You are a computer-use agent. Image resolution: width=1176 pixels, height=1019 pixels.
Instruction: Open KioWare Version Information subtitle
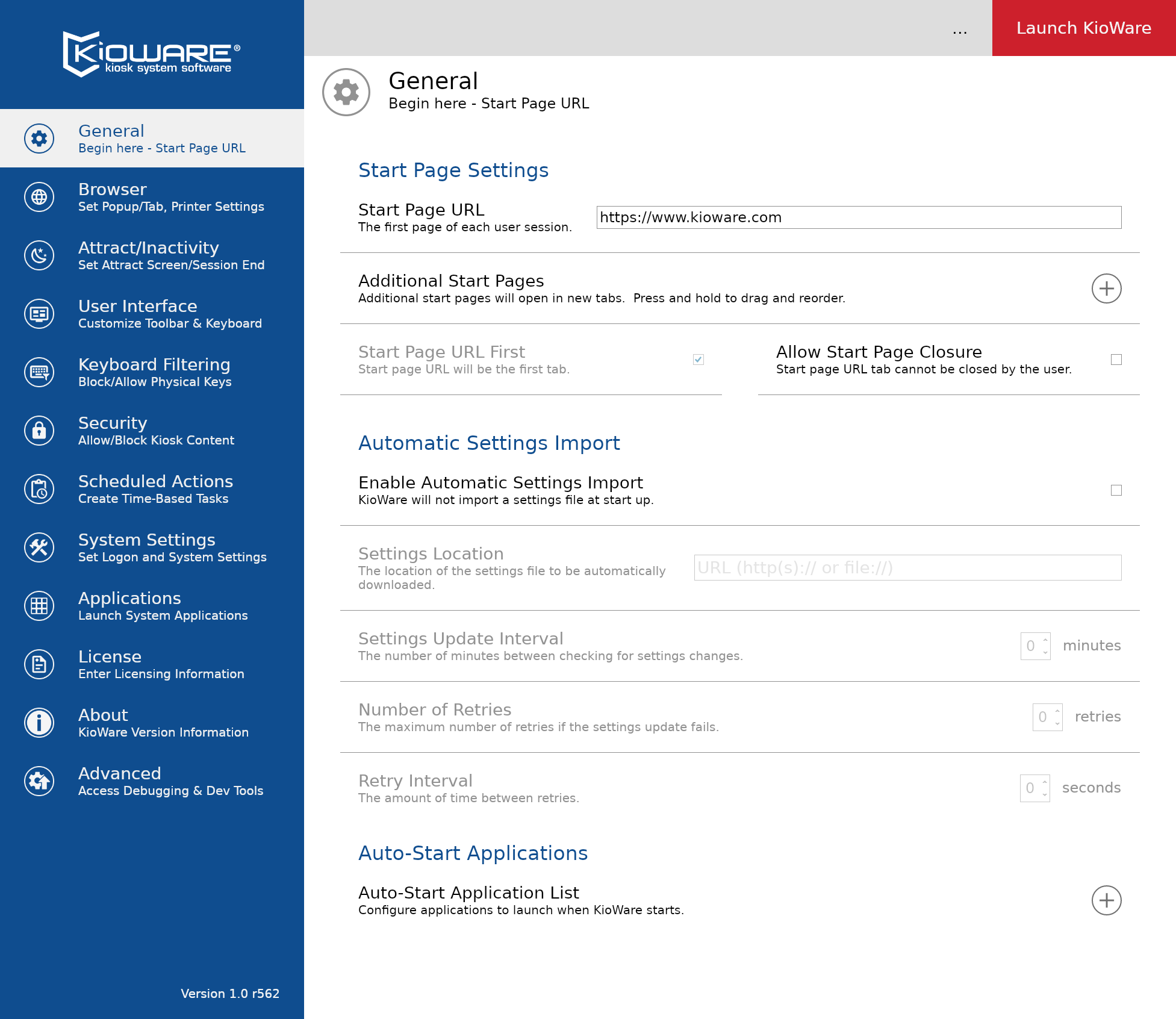163,732
